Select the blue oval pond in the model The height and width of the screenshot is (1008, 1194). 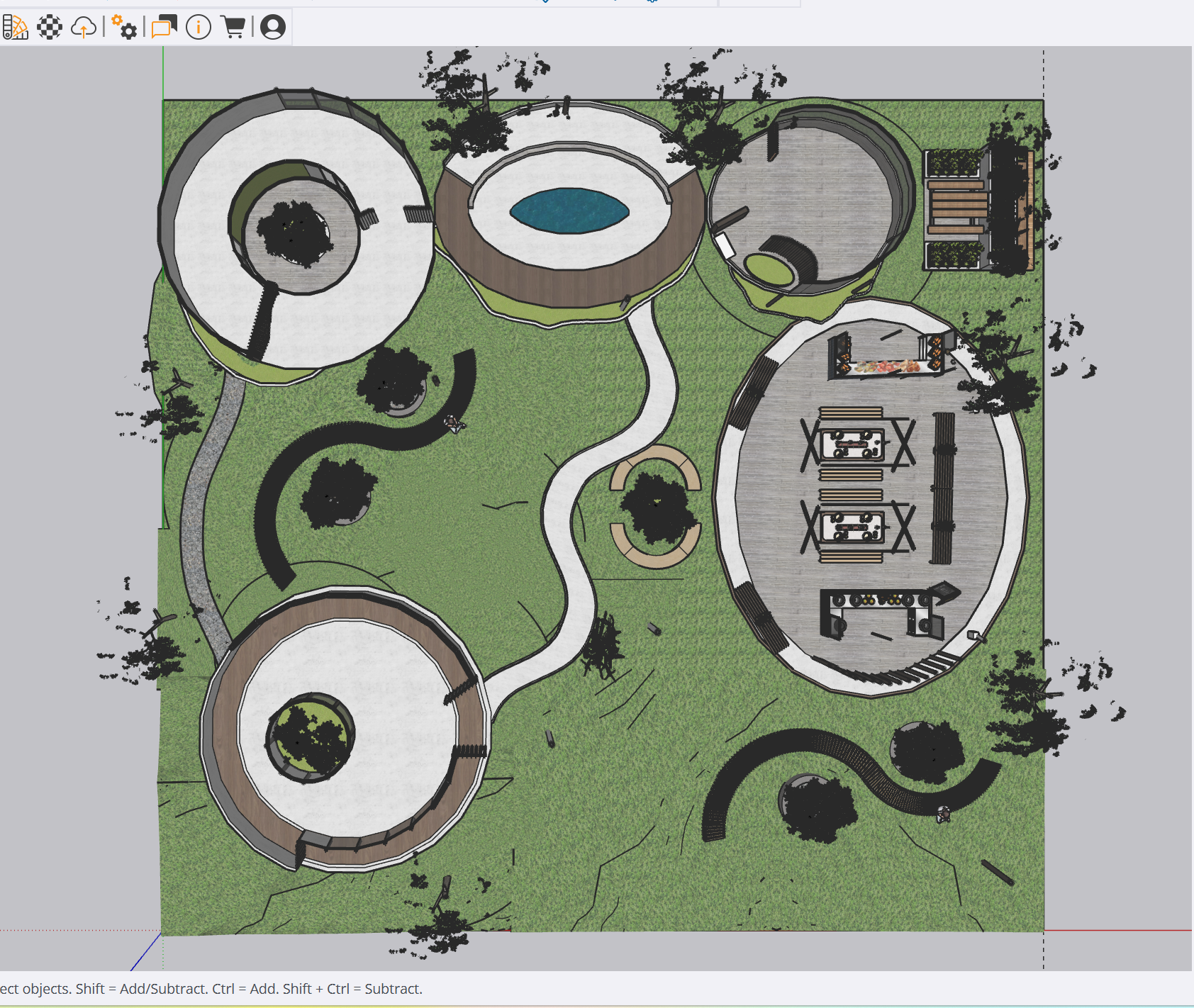tap(569, 211)
